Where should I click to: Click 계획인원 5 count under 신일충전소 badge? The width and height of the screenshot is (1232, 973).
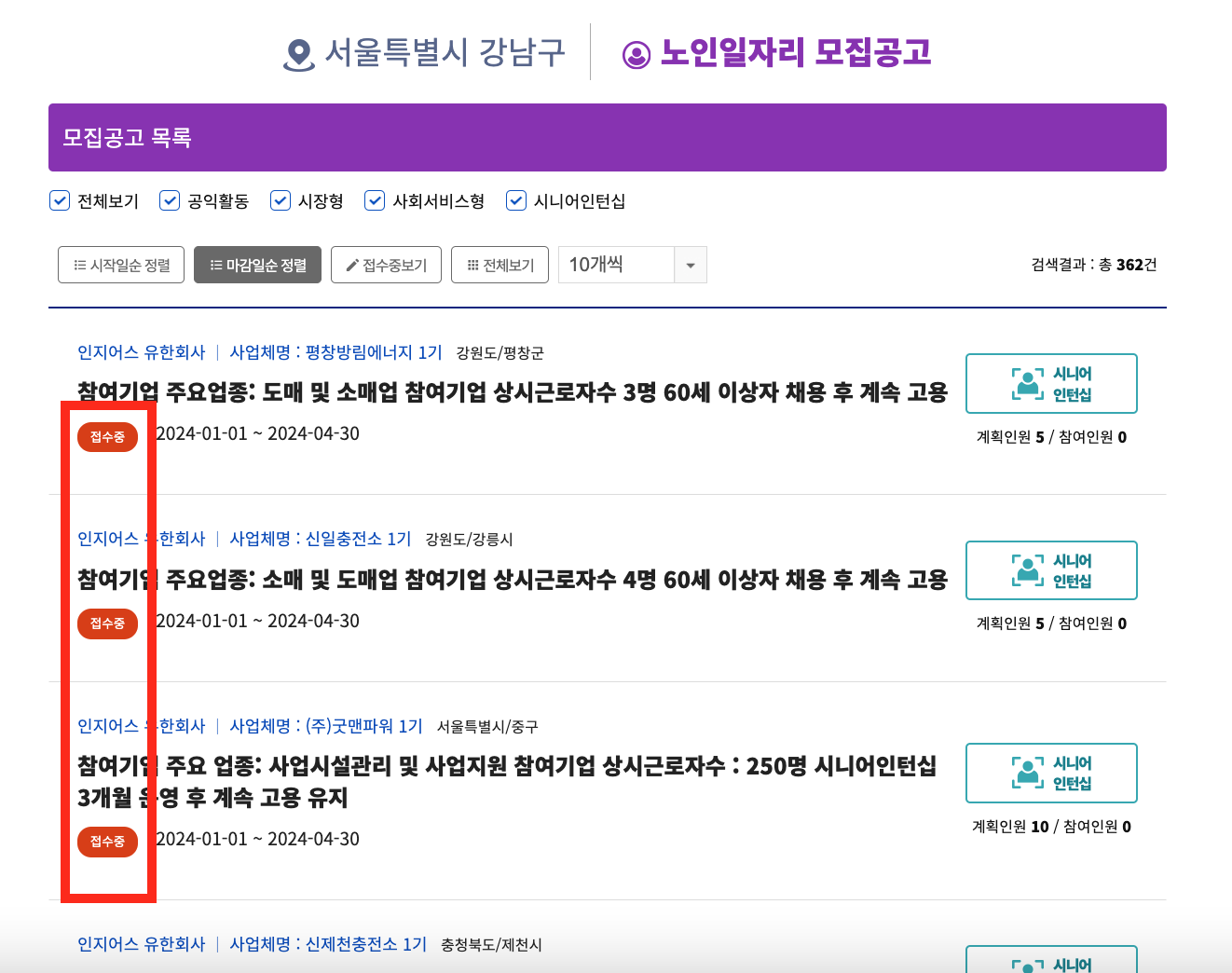1010,624
